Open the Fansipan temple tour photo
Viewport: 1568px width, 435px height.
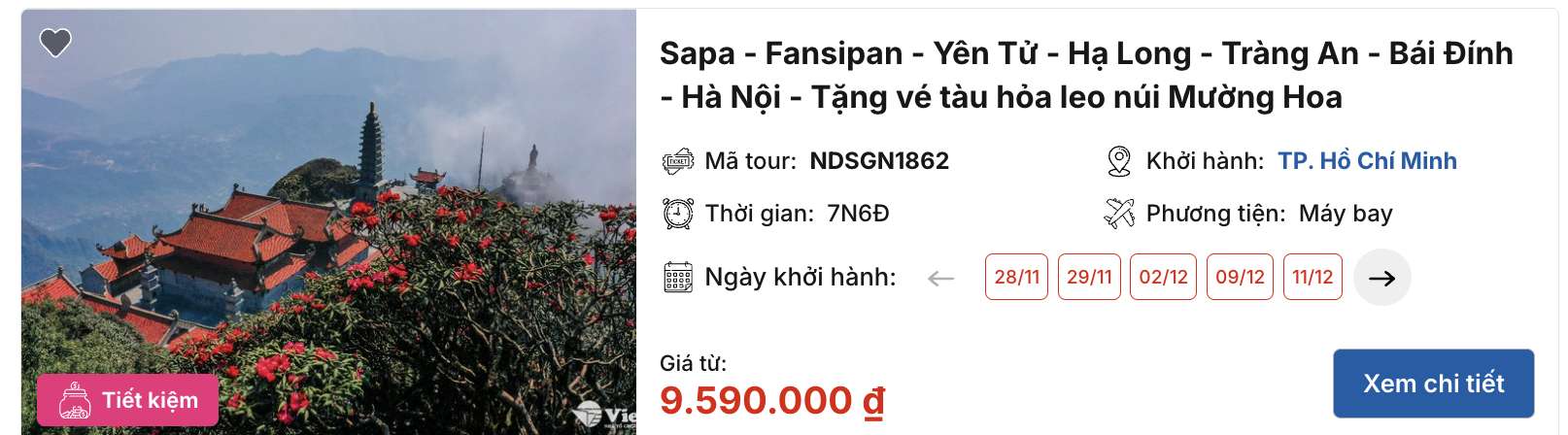pos(328,222)
